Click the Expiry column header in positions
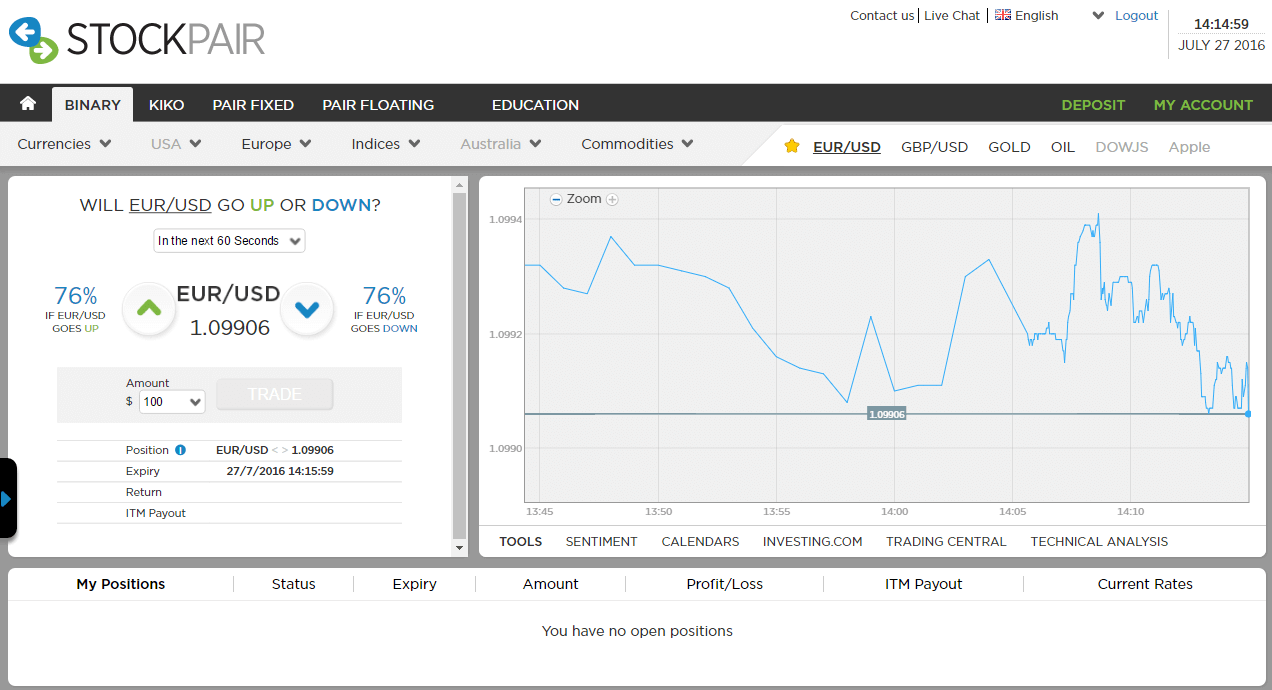1272x690 pixels. (414, 584)
